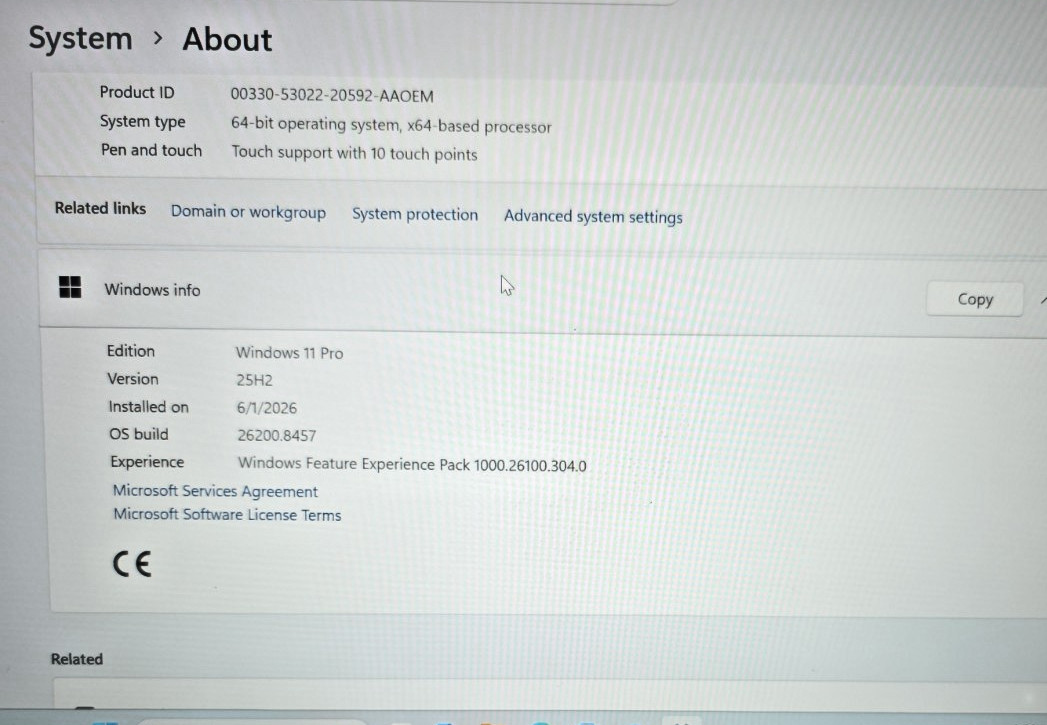Select the Windows 11 Pro edition value

pyautogui.click(x=289, y=352)
